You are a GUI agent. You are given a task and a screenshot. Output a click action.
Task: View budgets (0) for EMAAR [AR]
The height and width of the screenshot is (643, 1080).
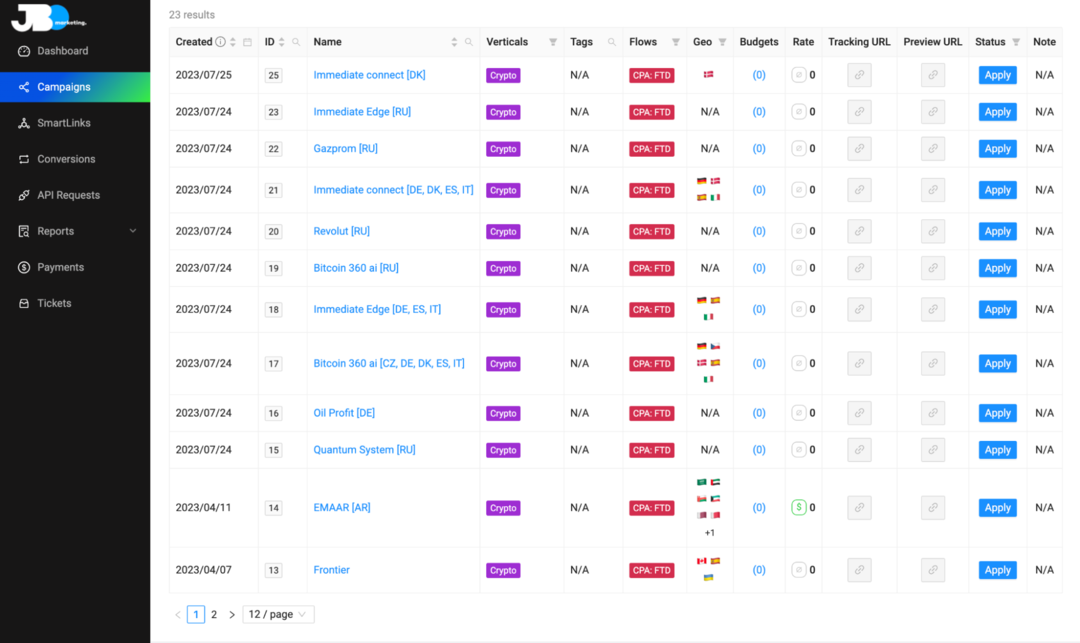pos(759,508)
